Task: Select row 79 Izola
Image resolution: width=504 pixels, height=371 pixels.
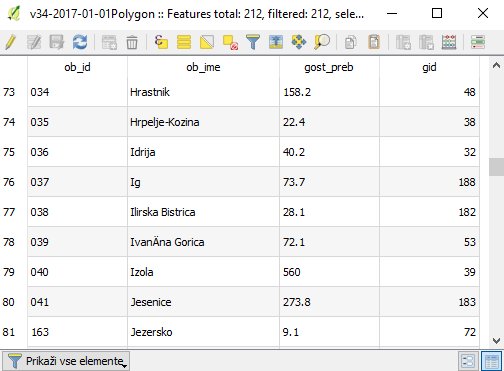Action: tap(240, 272)
